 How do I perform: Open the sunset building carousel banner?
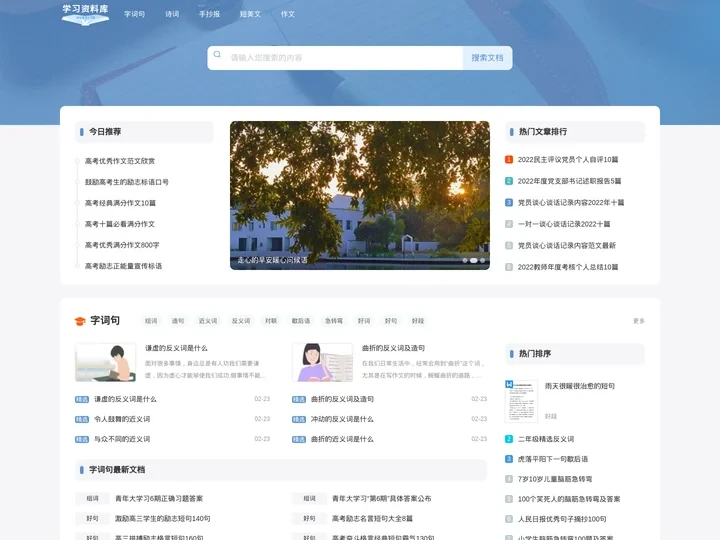360,195
